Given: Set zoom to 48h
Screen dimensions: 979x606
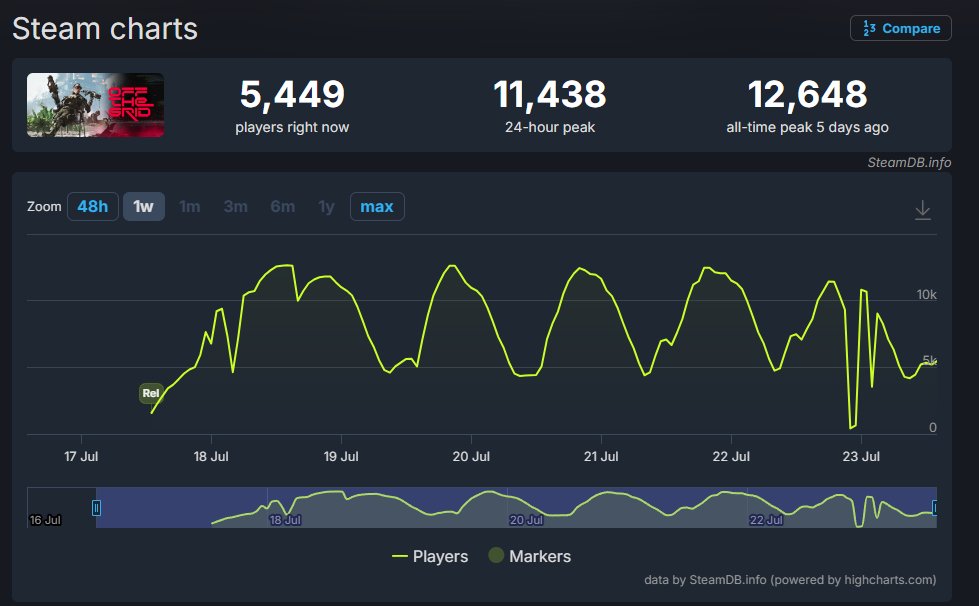Looking at the screenshot, I should pyautogui.click(x=92, y=207).
